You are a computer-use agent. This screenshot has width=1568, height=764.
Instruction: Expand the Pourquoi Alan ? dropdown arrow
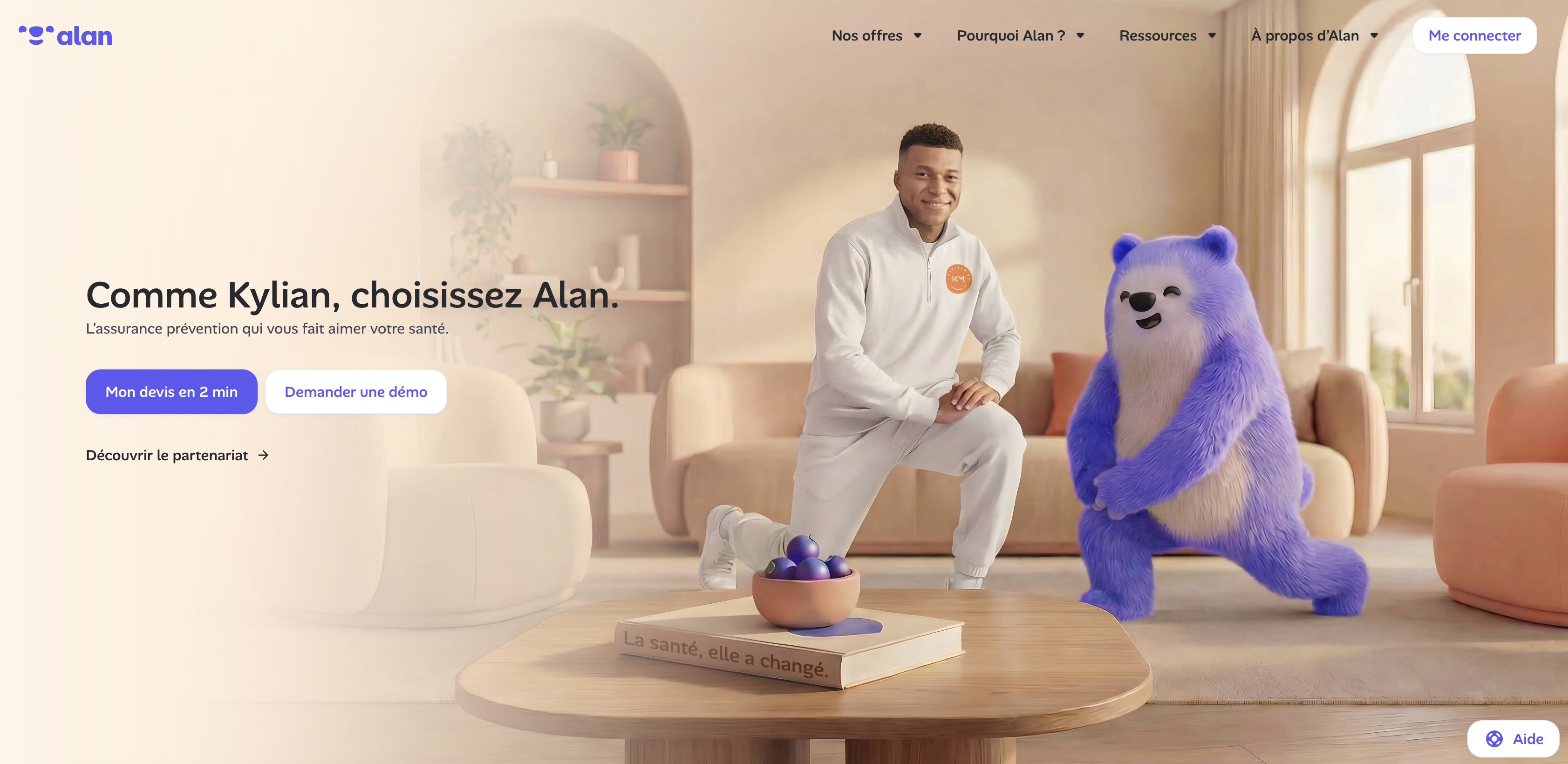click(1080, 36)
